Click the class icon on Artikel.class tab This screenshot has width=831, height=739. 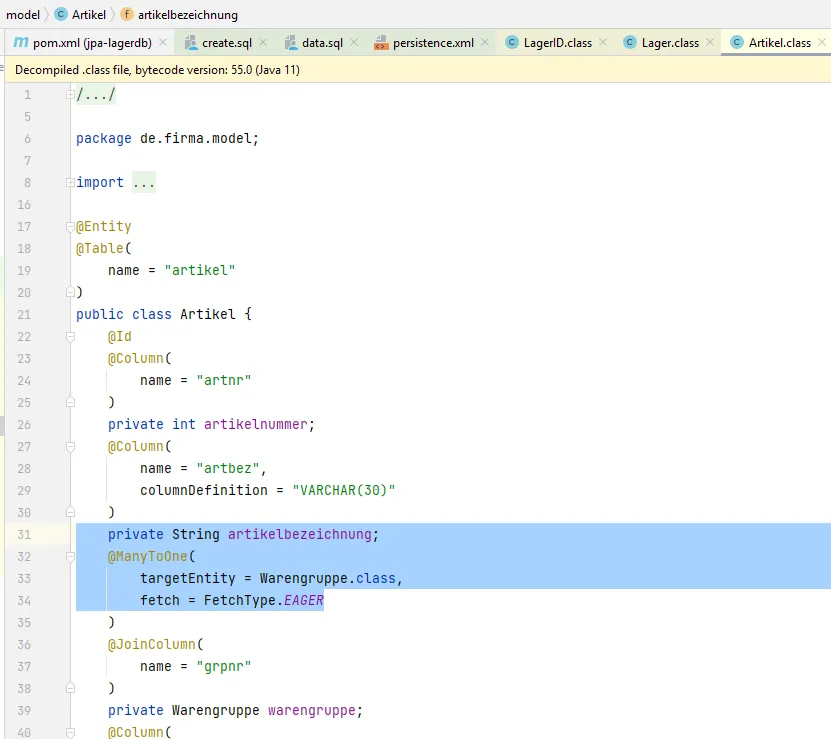click(x=737, y=42)
